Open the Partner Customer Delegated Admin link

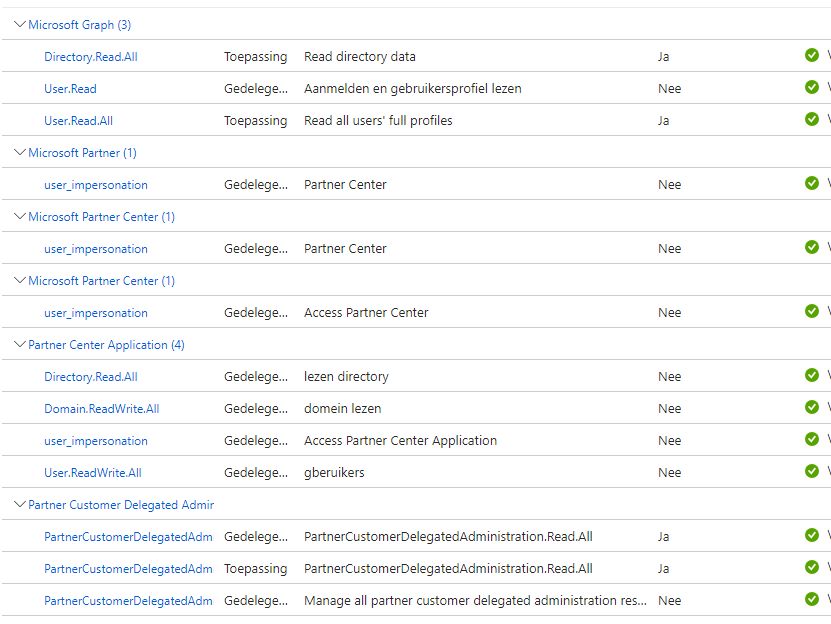tap(121, 505)
